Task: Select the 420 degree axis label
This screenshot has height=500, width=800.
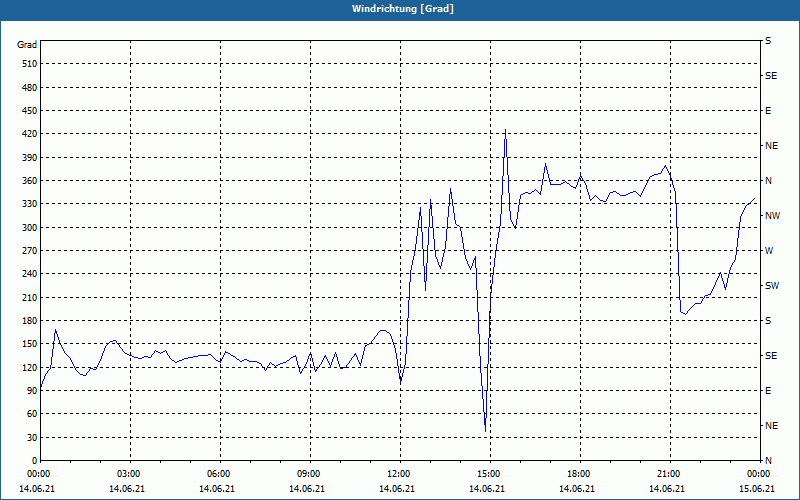Action: point(30,134)
